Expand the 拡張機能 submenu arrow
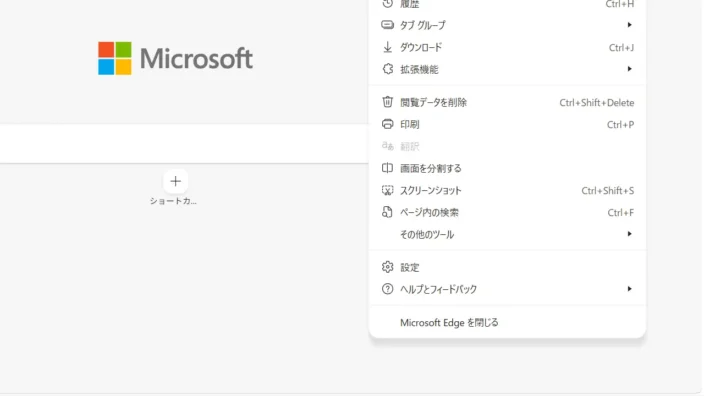Viewport: 704px width, 396px height. coord(629,69)
